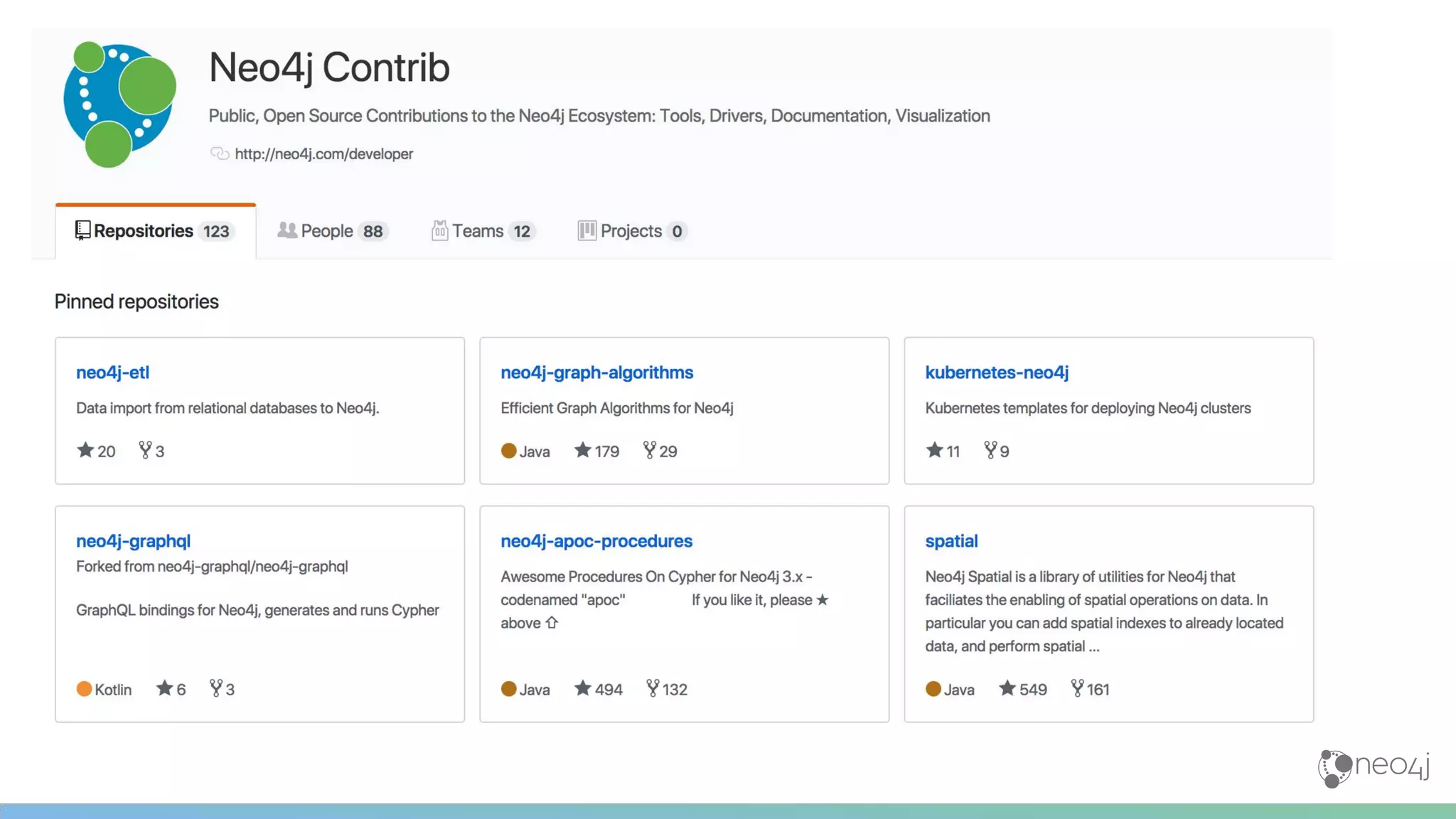Screen dimensions: 1456x819
Task: Click the link icon beside developer URL
Action: point(219,154)
